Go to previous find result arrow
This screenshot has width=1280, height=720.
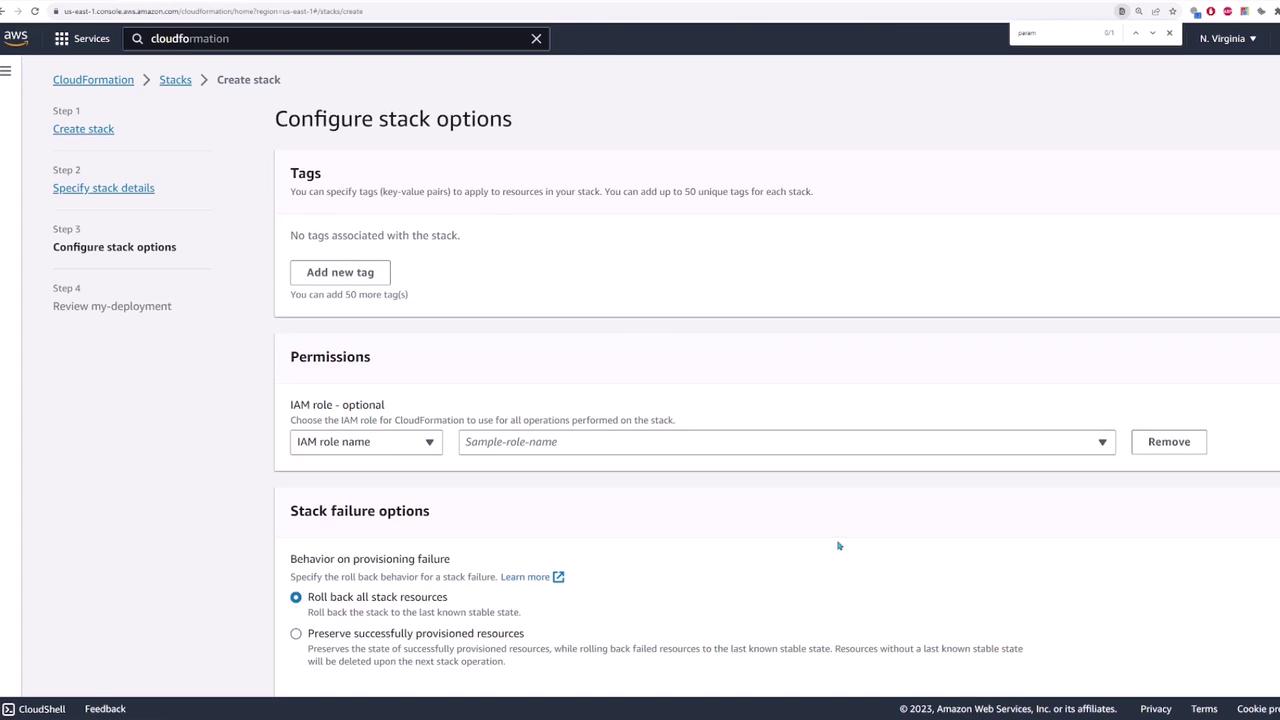click(1135, 33)
